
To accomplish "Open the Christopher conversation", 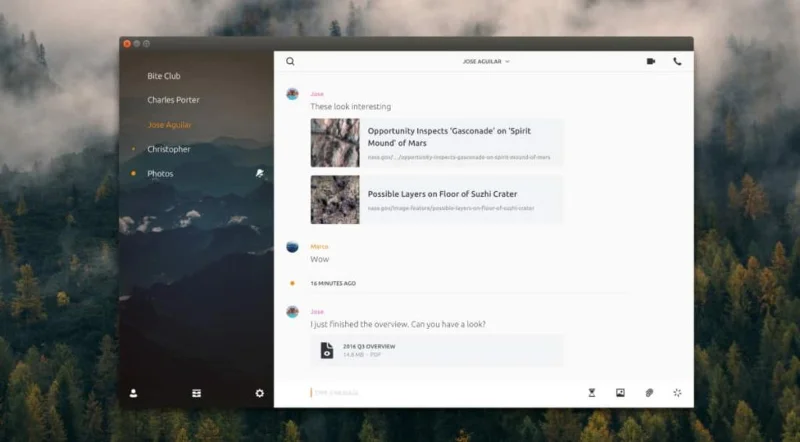I will click(169, 149).
